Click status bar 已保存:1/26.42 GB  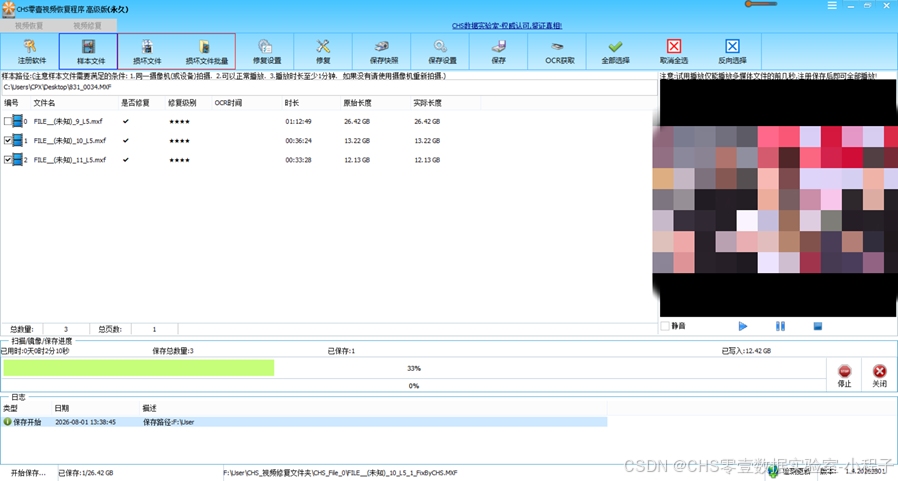click(x=86, y=473)
